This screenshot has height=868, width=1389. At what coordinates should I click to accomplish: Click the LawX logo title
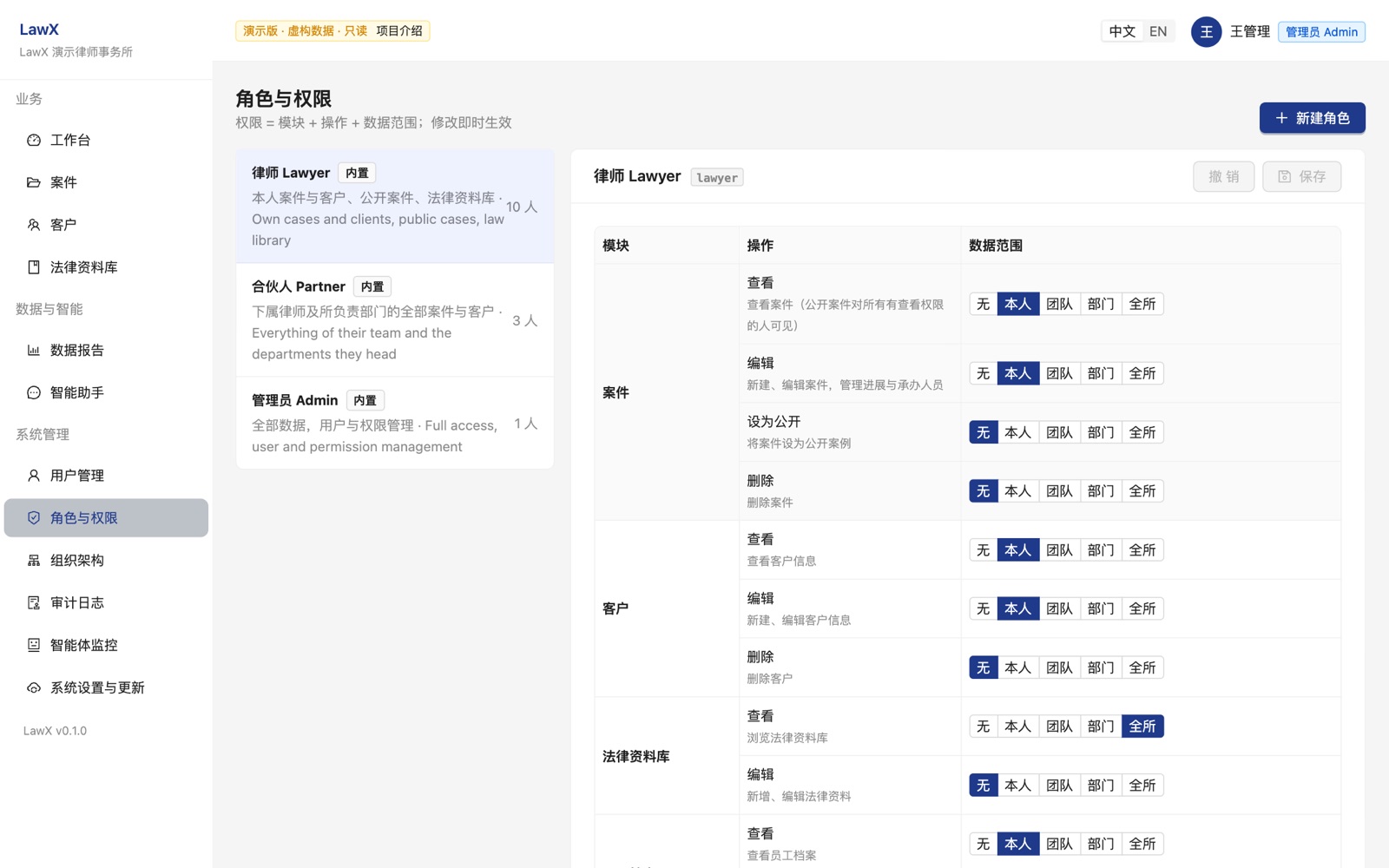pyautogui.click(x=39, y=30)
